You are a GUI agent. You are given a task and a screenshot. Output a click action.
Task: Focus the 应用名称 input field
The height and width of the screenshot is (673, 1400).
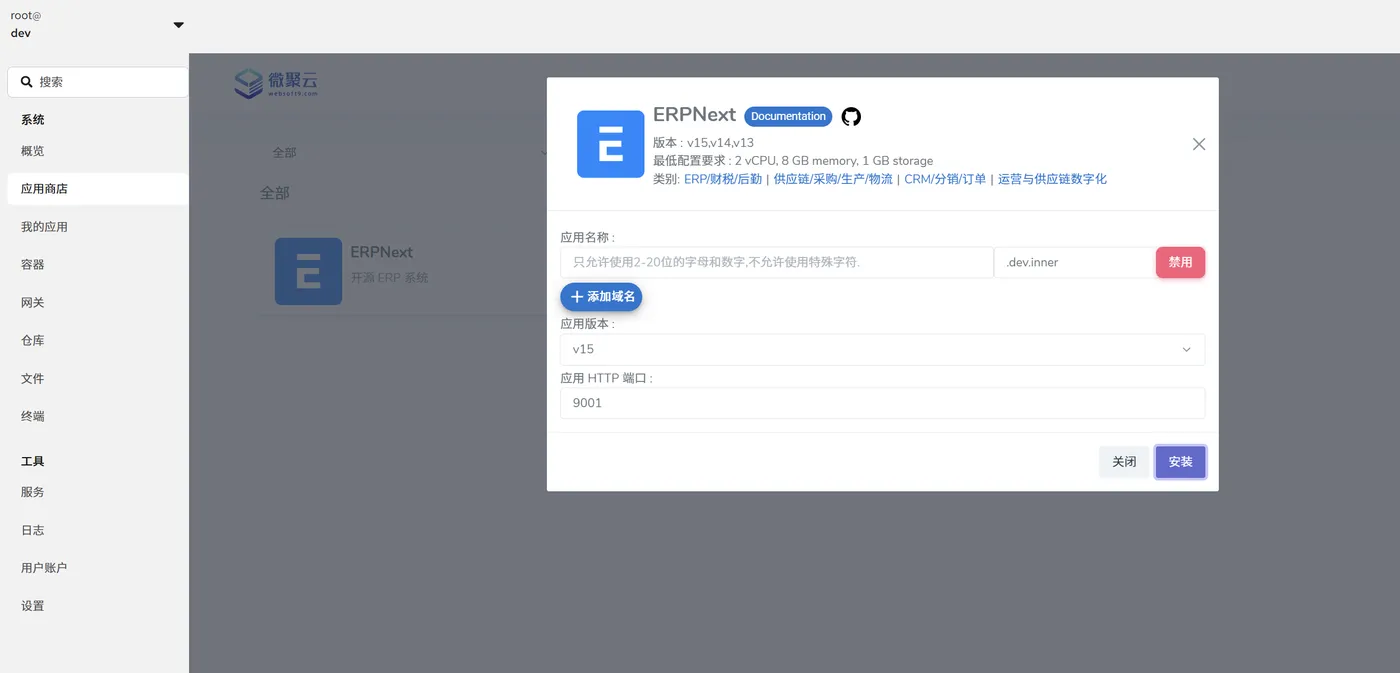click(x=776, y=262)
